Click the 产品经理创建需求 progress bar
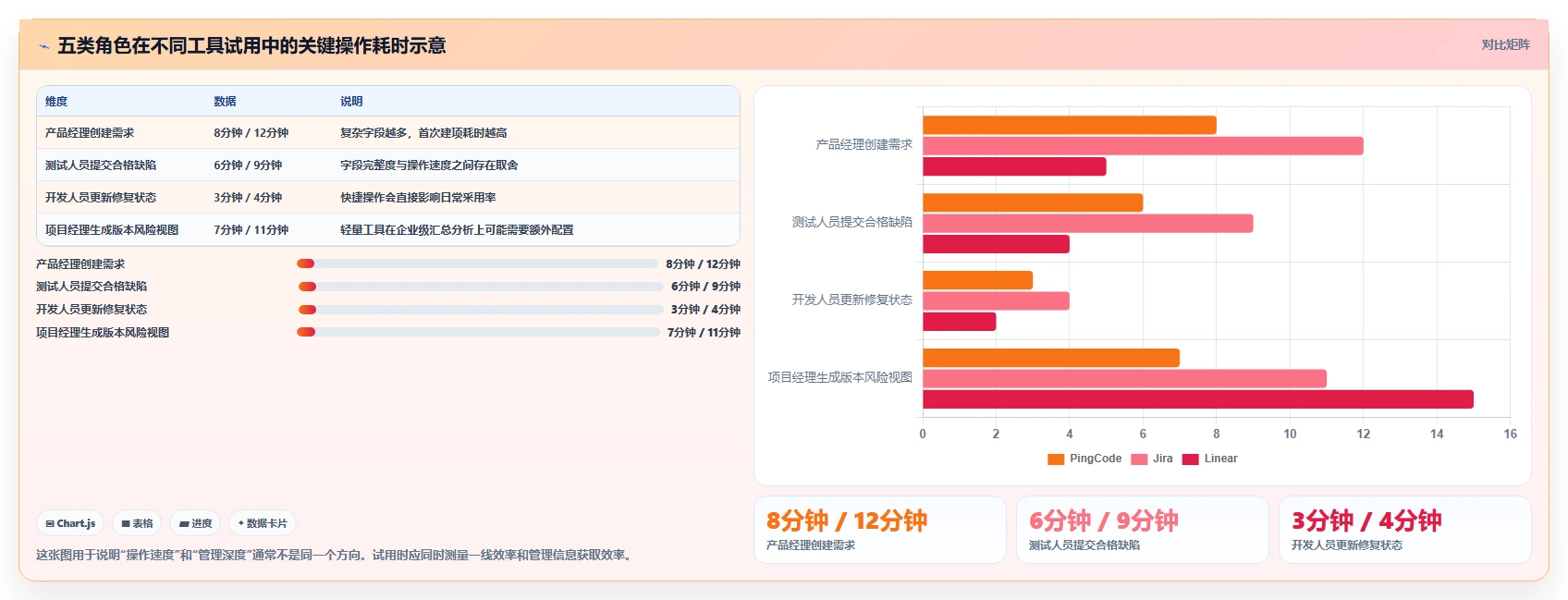The image size is (1568, 600). point(477,263)
